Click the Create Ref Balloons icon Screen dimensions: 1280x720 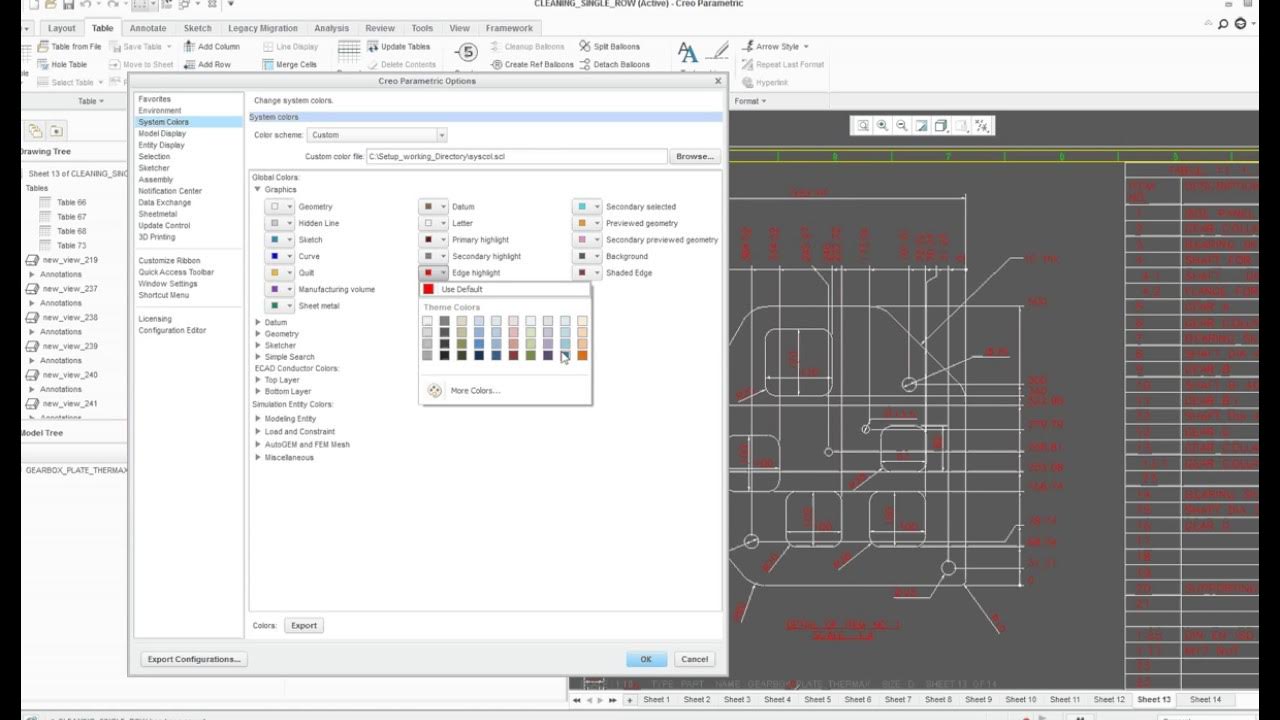tap(496, 64)
